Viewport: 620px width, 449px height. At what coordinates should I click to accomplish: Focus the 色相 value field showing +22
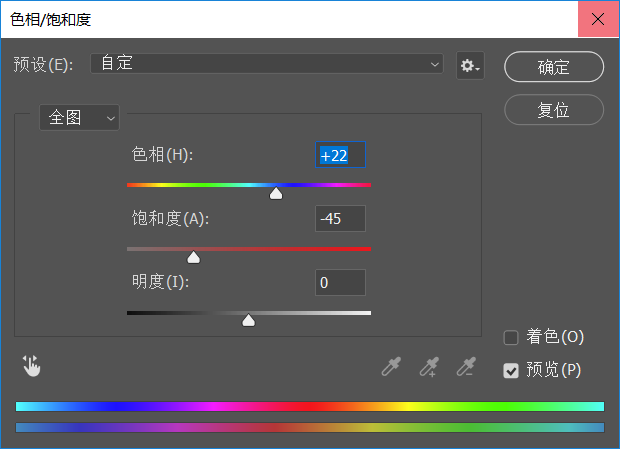point(340,155)
